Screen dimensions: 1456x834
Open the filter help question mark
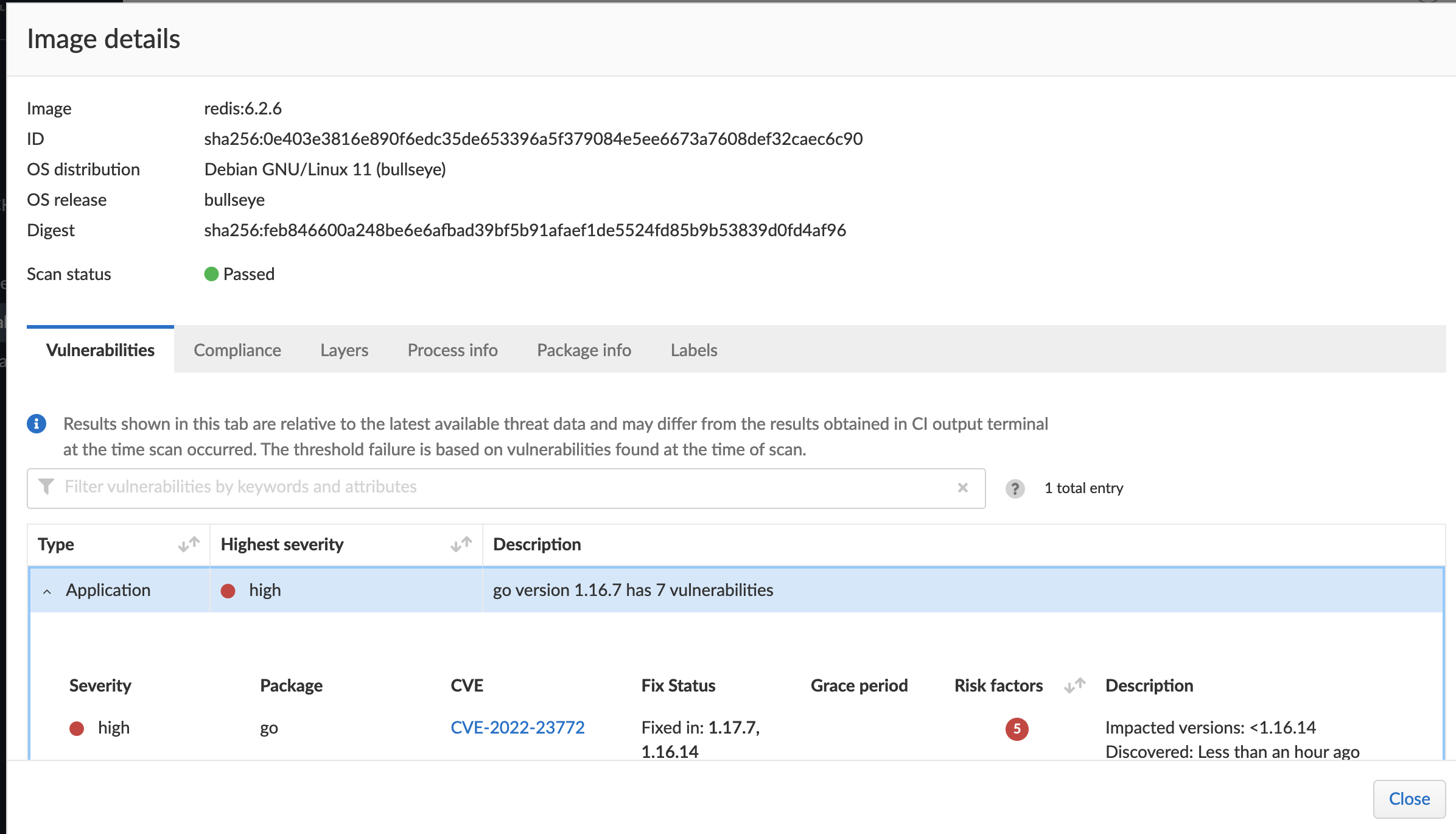(x=1015, y=488)
